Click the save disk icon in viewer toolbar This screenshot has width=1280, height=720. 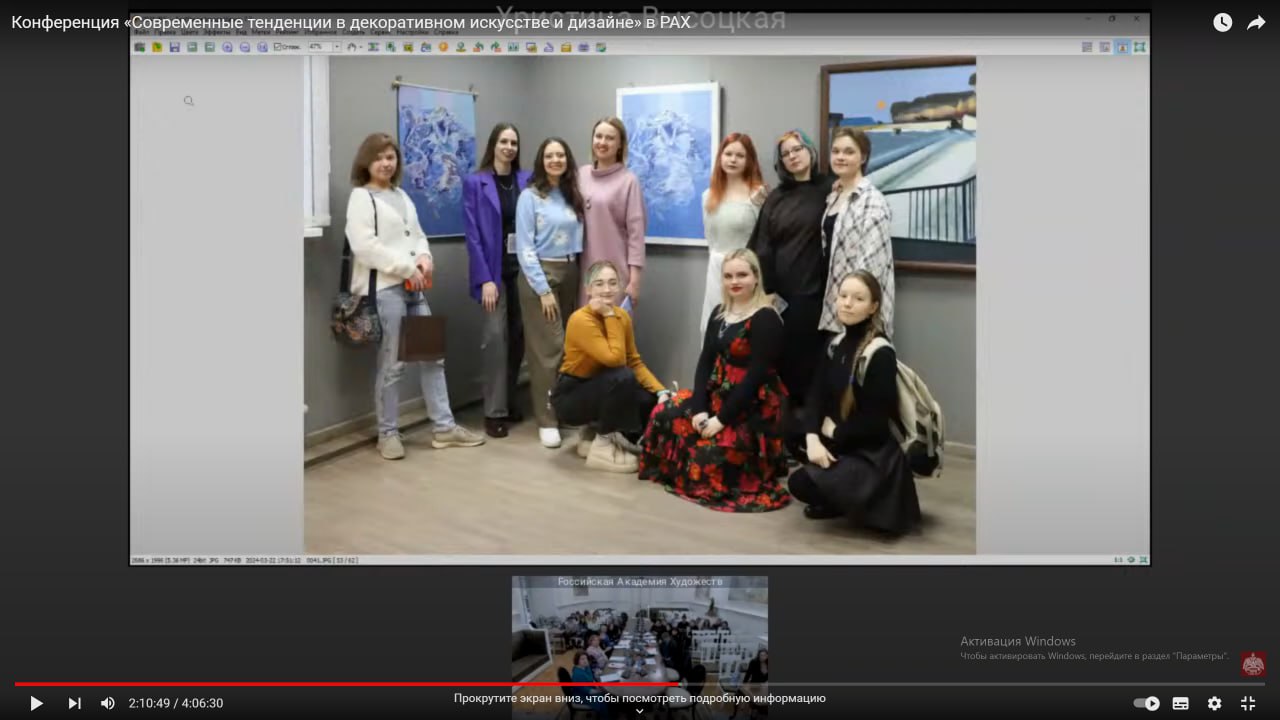pyautogui.click(x=174, y=47)
